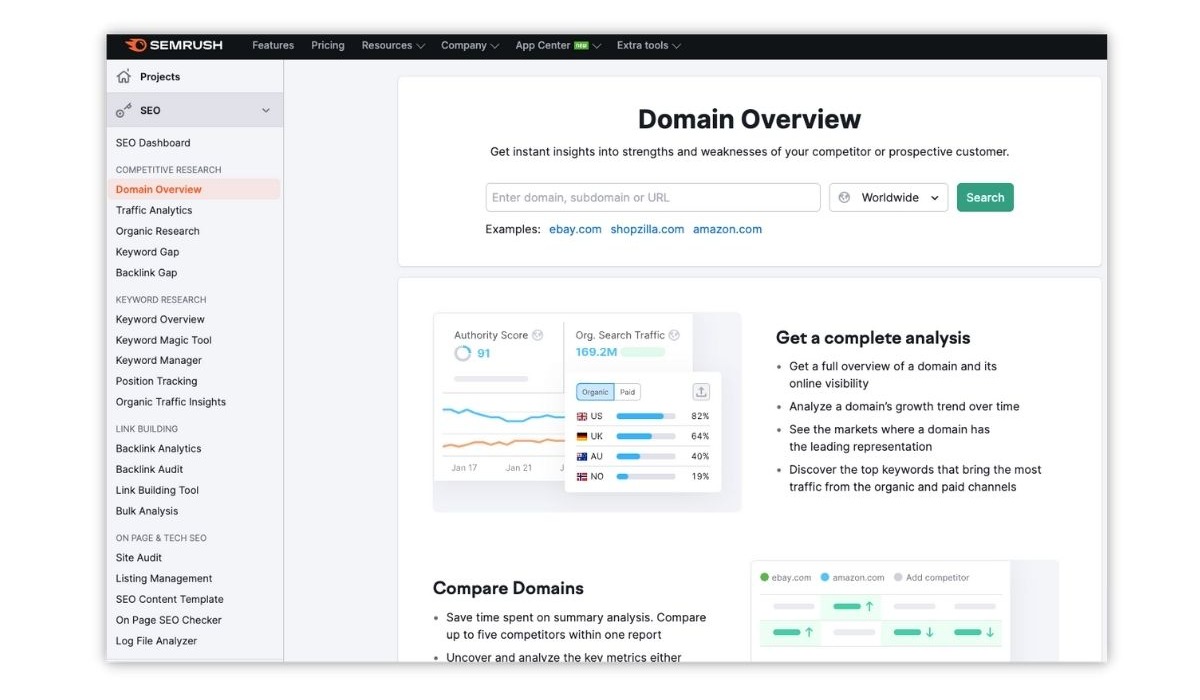This screenshot has width=1200, height=700.
Task: Click the globe icon in Worldwide selector
Action: coord(844,197)
